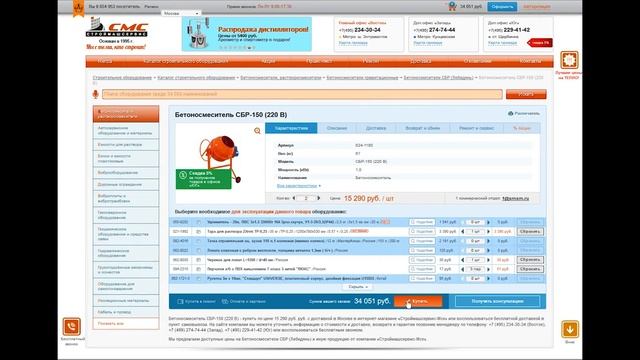Open details for Перчатки х/б row
Viewport: 640px width, 360px height.
(x=422, y=269)
